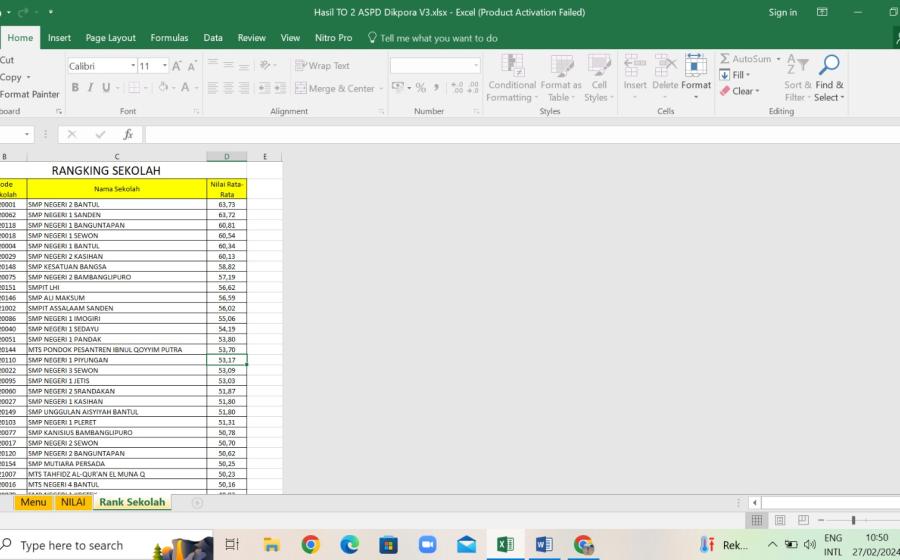900x560 pixels.
Task: Open accounting number format icon
Action: click(x=398, y=87)
